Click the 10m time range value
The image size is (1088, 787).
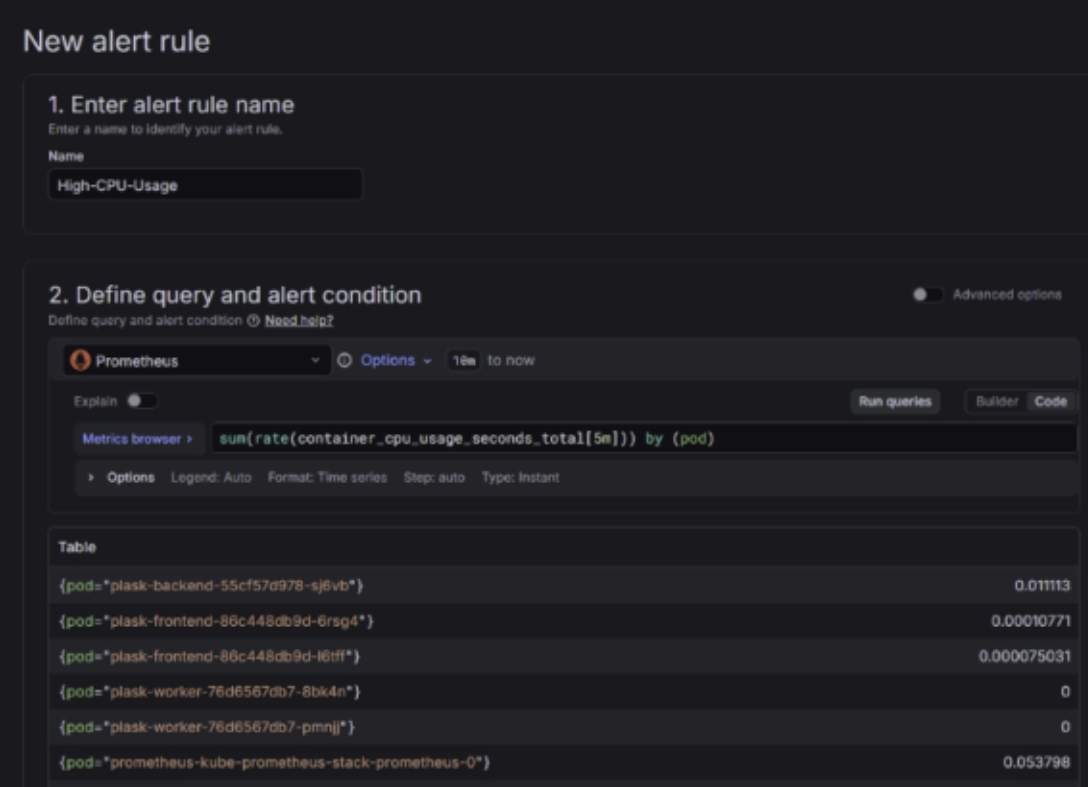click(462, 361)
